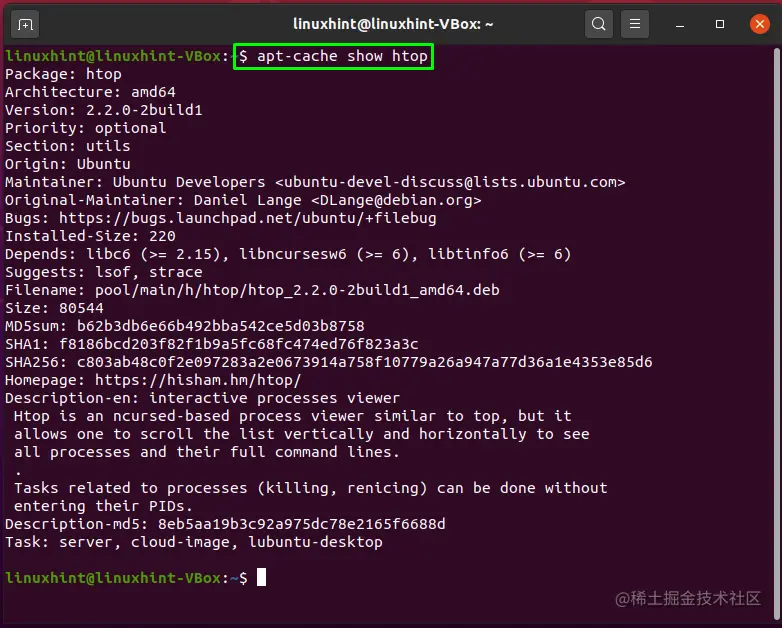
Task: Click the line 'Package: htop'
Action: click(63, 74)
